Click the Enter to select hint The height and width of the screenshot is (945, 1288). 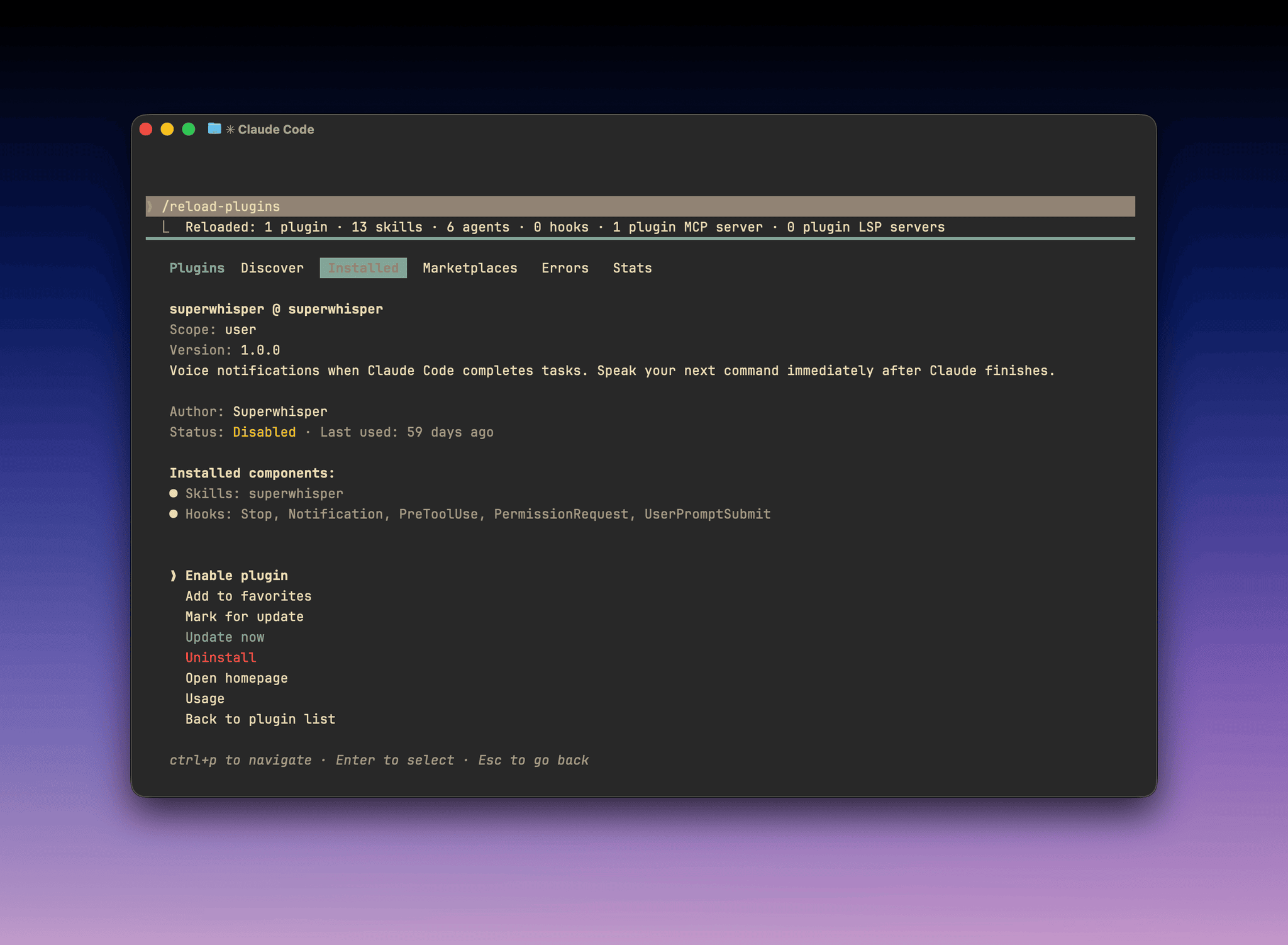(395, 760)
